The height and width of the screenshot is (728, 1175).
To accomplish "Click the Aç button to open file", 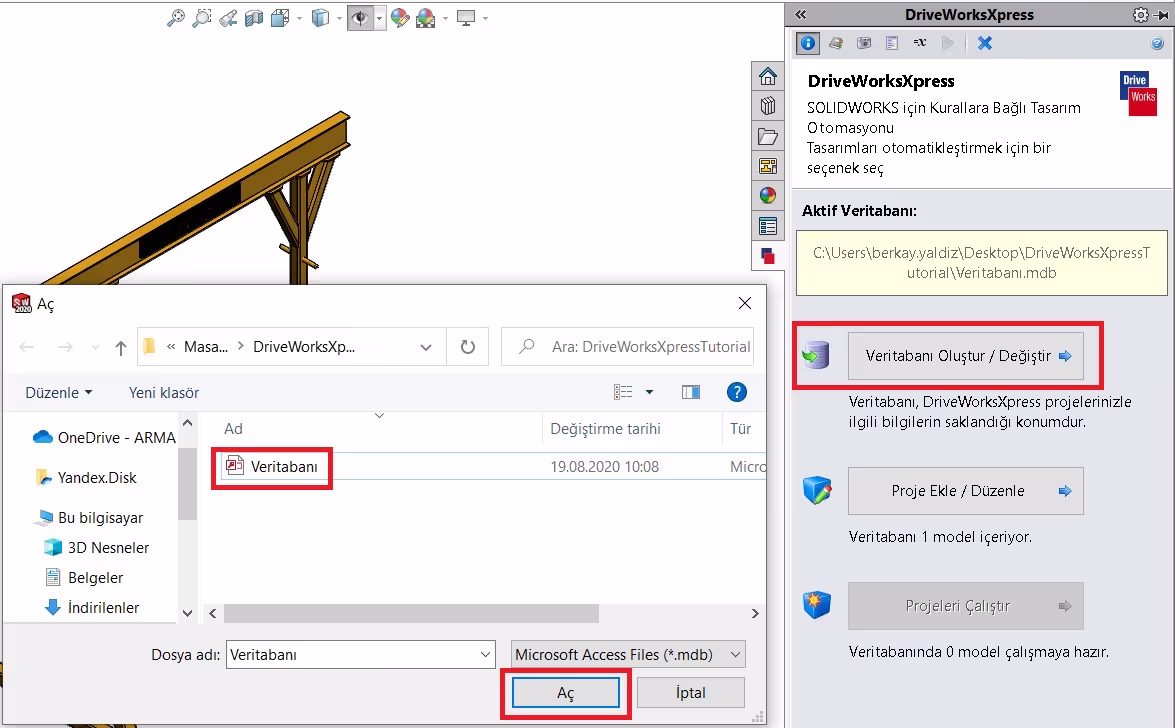I will pos(566,693).
